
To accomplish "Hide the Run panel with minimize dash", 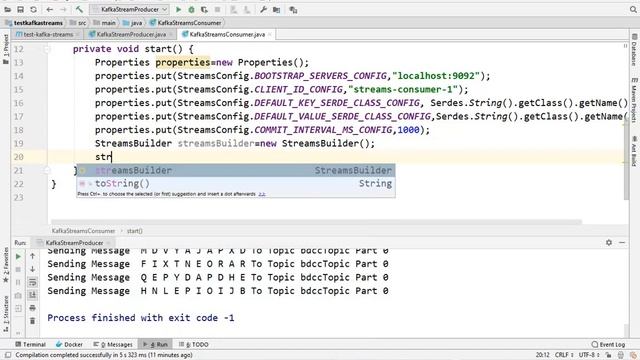I will click(622, 242).
